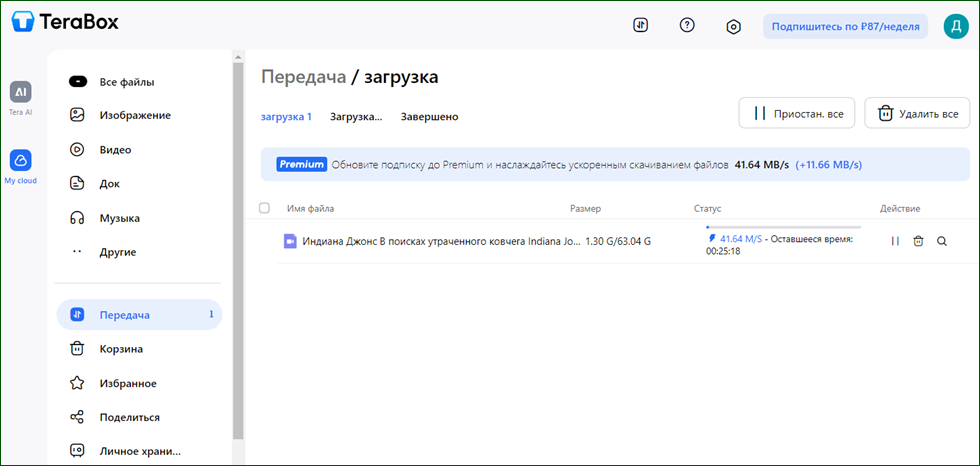Click the Избранное star icon
Screen dimensions: 980x466
coord(77,383)
